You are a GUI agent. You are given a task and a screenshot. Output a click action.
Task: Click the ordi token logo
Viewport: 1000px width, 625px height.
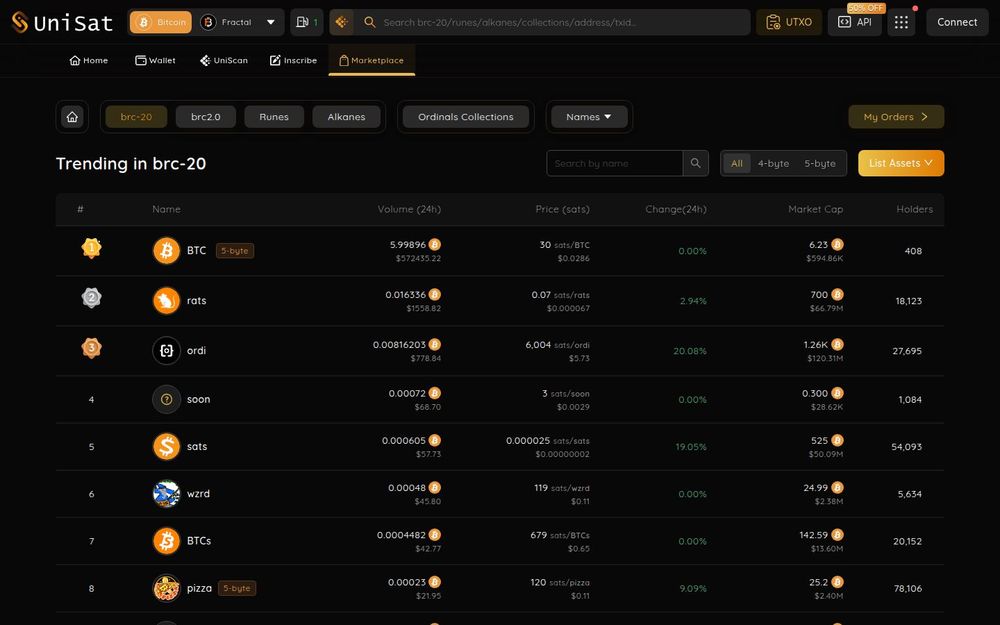point(166,350)
